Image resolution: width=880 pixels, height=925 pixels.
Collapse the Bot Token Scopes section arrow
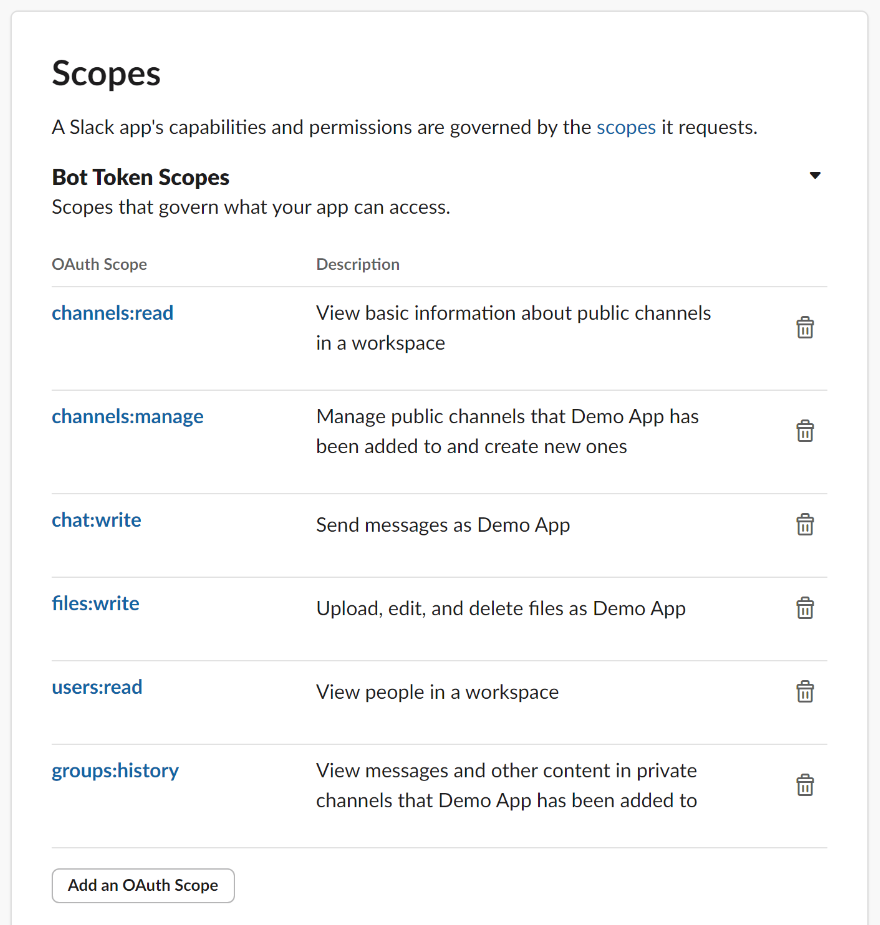point(814,176)
